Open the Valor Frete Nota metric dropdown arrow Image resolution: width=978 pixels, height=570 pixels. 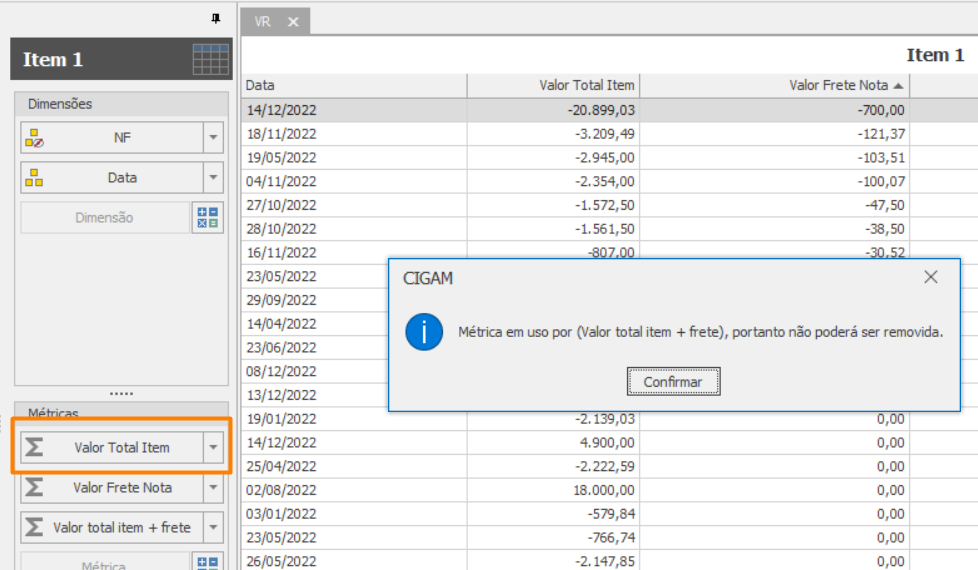[x=213, y=487]
